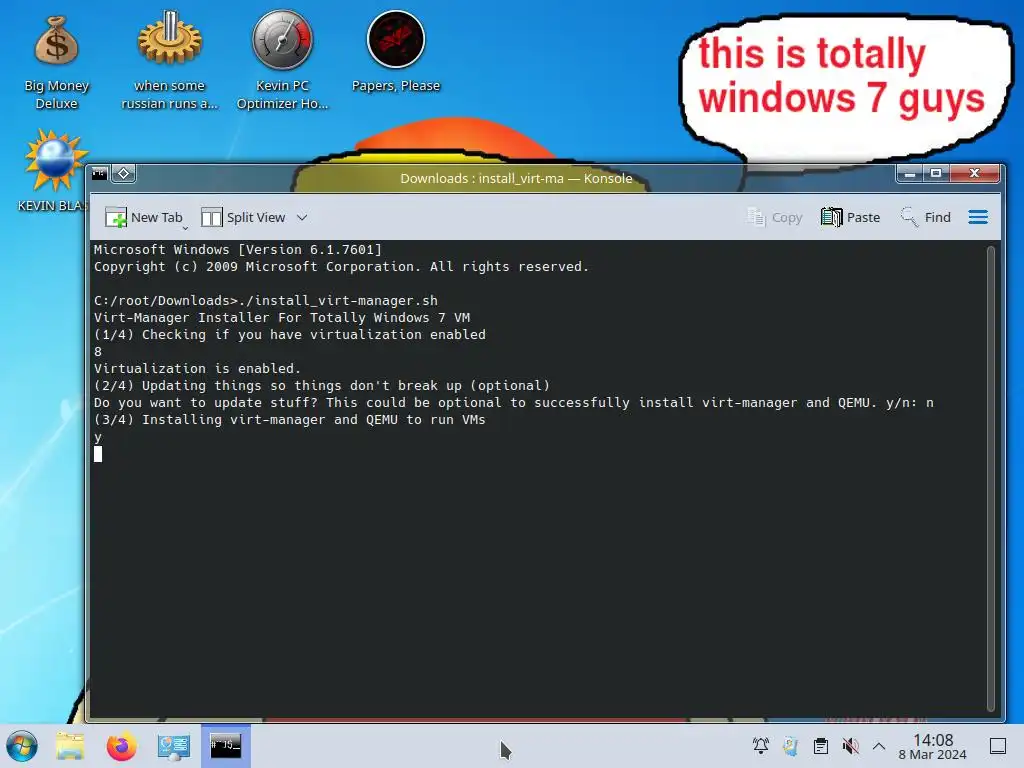Click the 'Virtualization is enabled.' output line

click(x=197, y=368)
